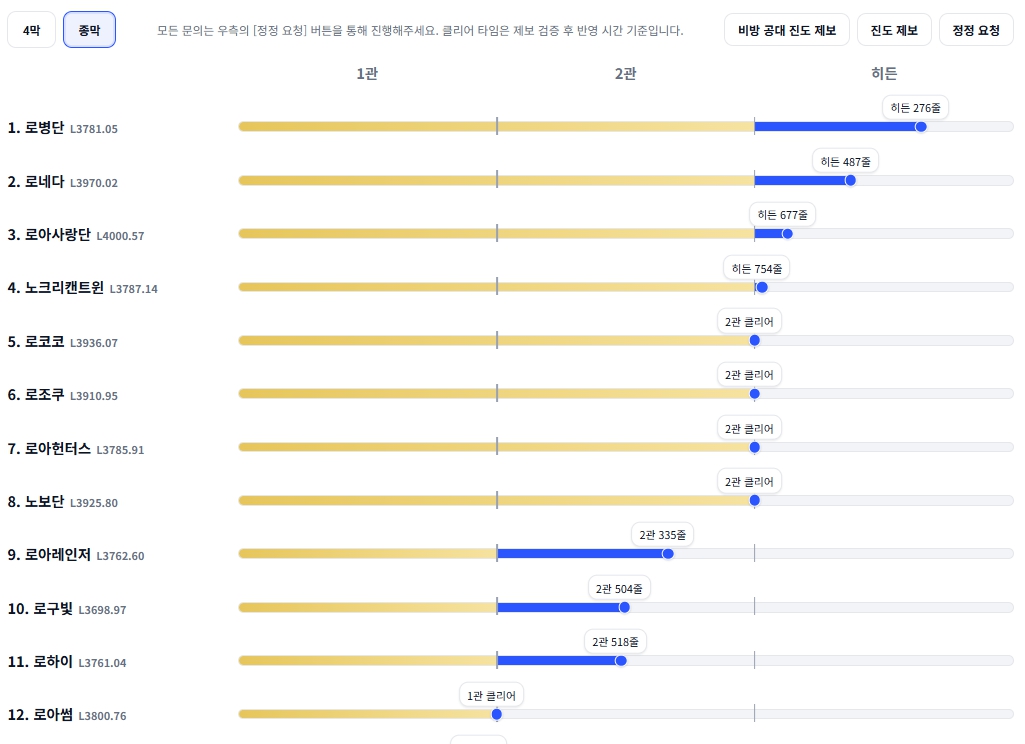Click the 로하이 progress bar handle

(x=621, y=660)
